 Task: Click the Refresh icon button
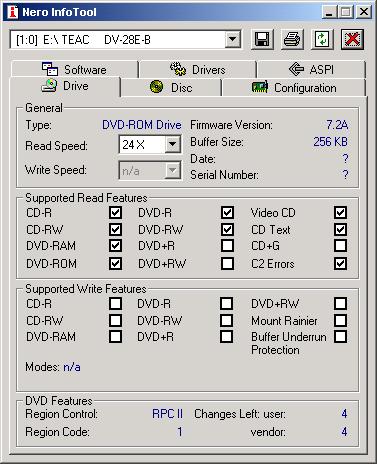[x=322, y=39]
